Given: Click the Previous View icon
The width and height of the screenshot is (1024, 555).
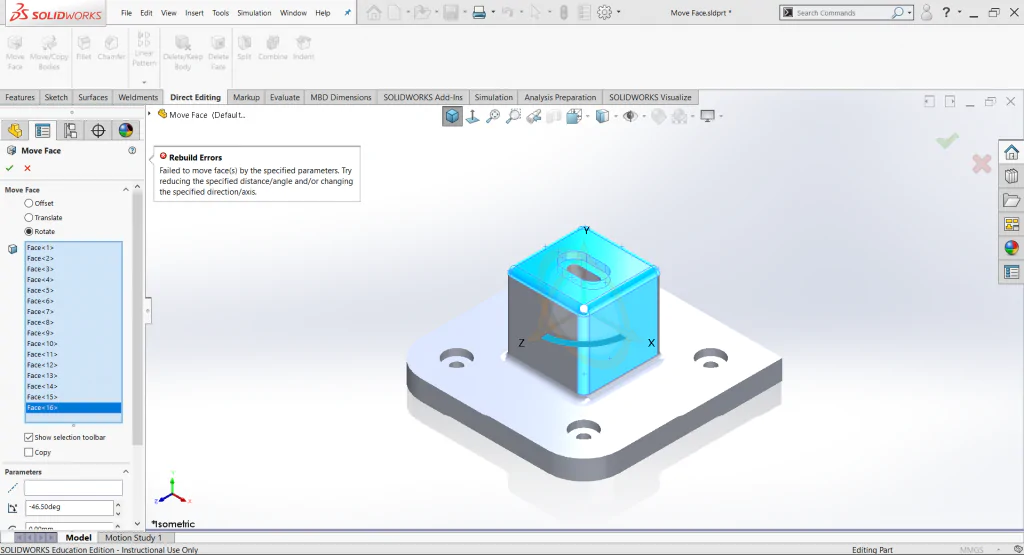Looking at the screenshot, I should tap(534, 116).
